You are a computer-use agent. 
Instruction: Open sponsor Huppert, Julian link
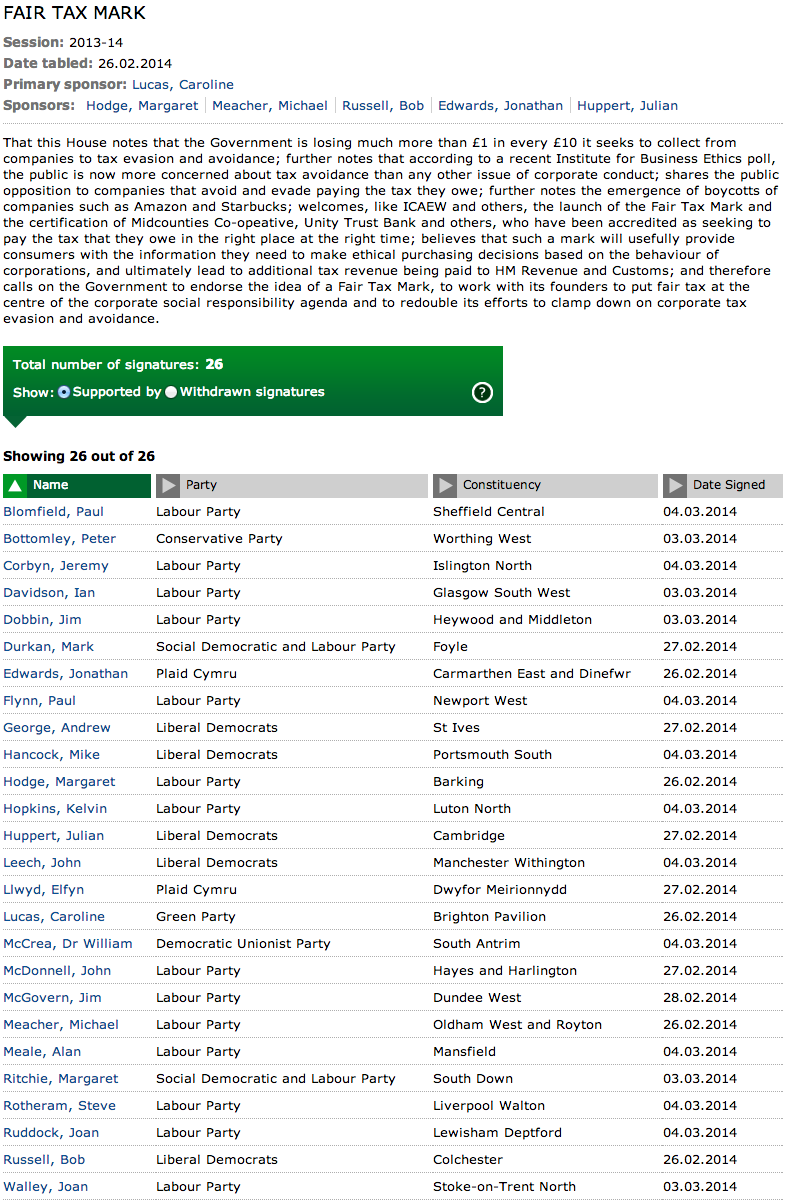coord(628,105)
